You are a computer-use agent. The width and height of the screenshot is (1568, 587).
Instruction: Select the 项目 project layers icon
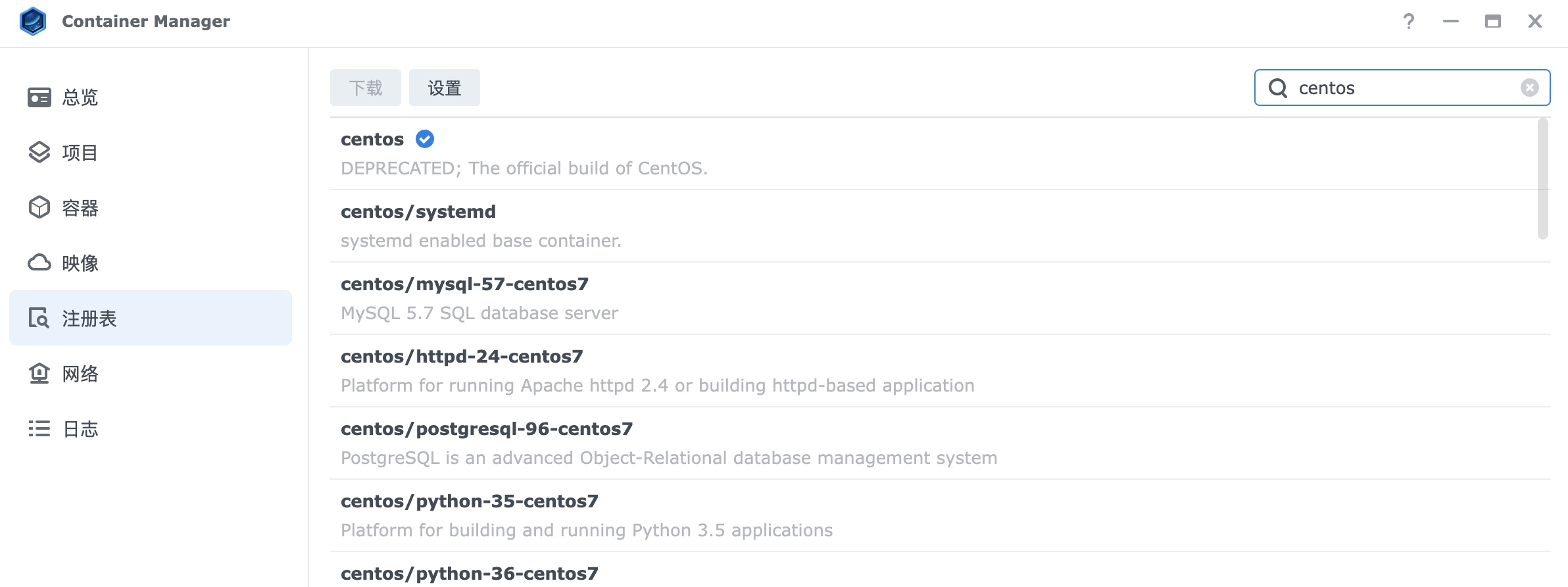[39, 152]
